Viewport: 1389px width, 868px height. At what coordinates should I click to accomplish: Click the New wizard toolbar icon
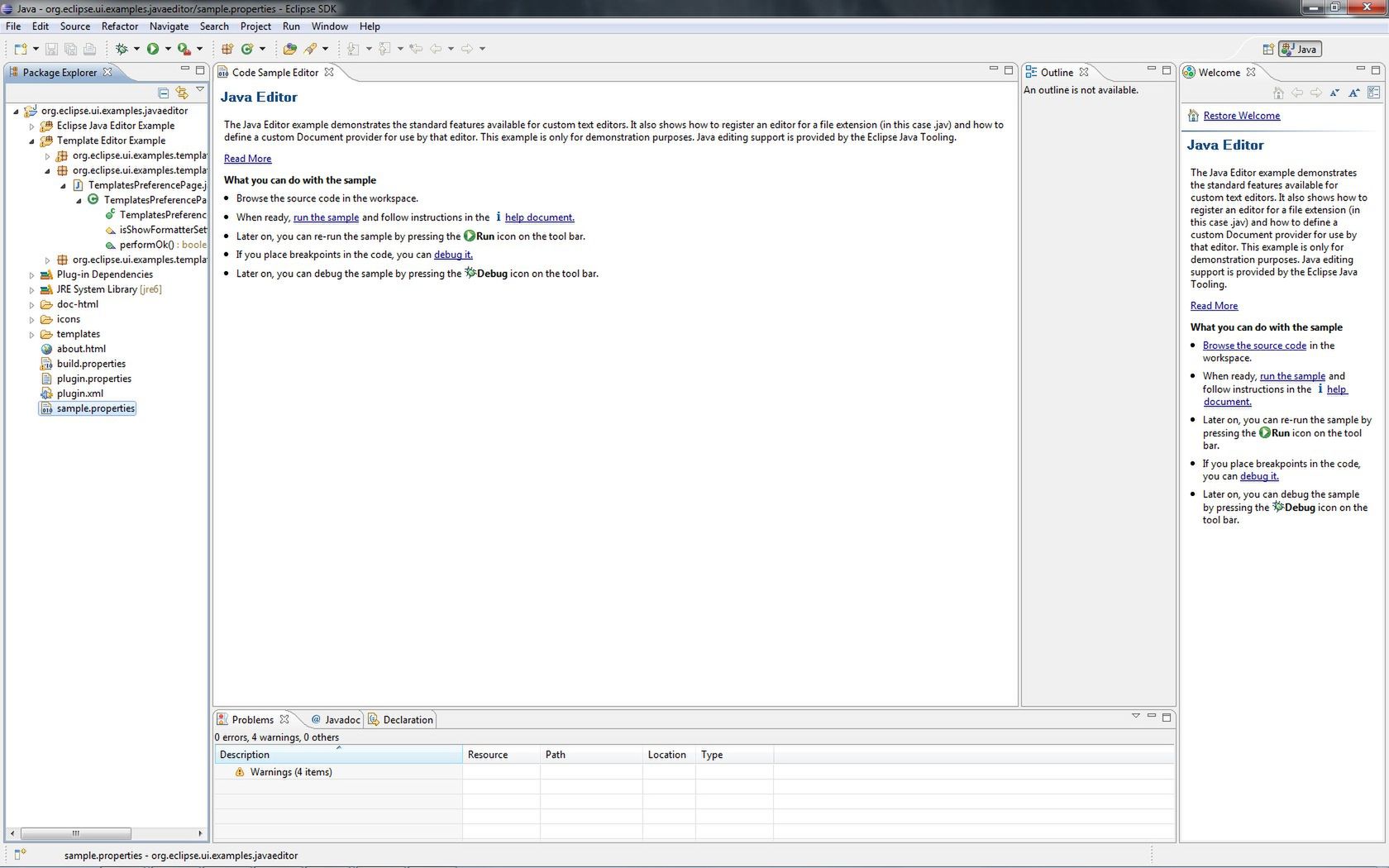click(21, 49)
